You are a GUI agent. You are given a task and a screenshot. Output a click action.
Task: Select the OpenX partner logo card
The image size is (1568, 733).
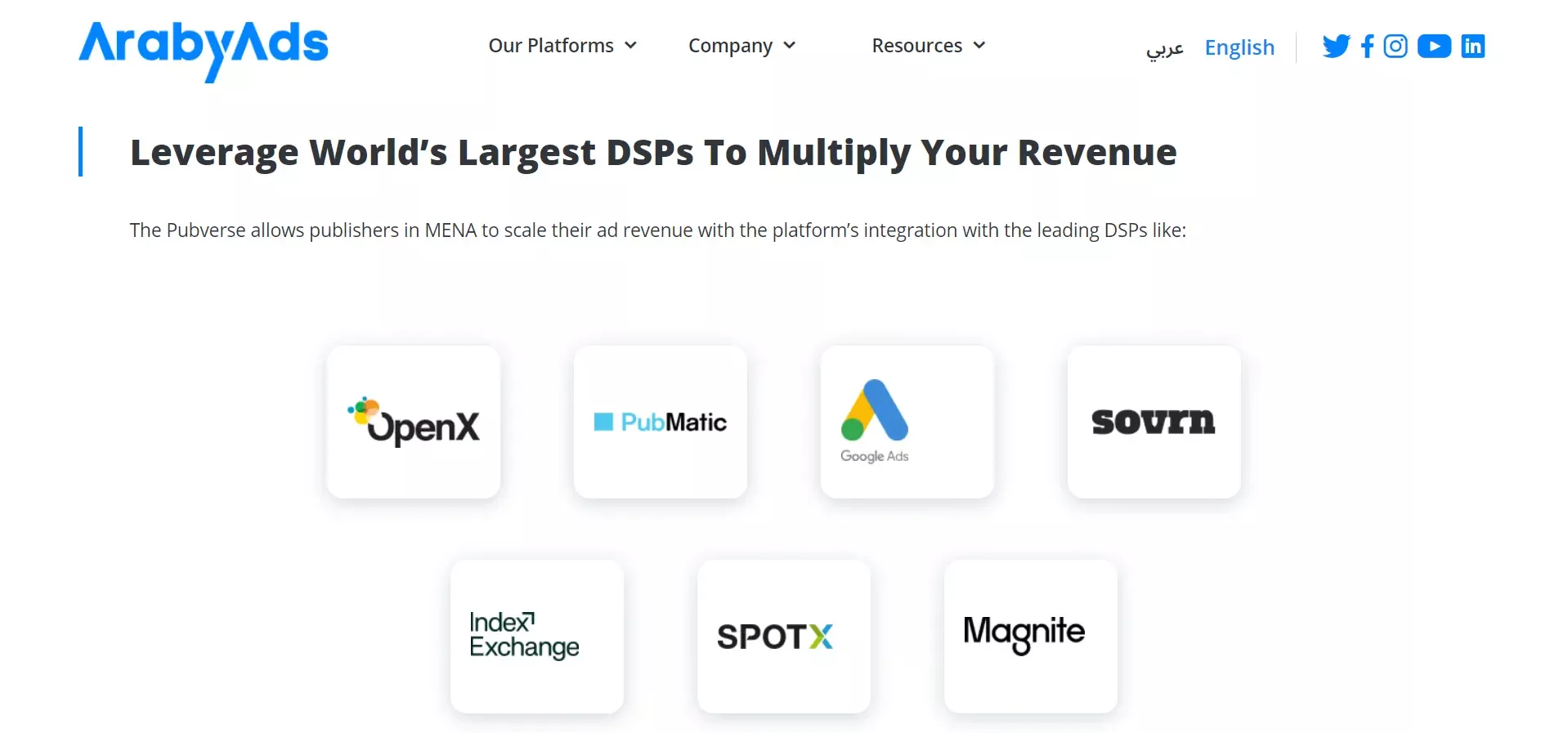[414, 422]
